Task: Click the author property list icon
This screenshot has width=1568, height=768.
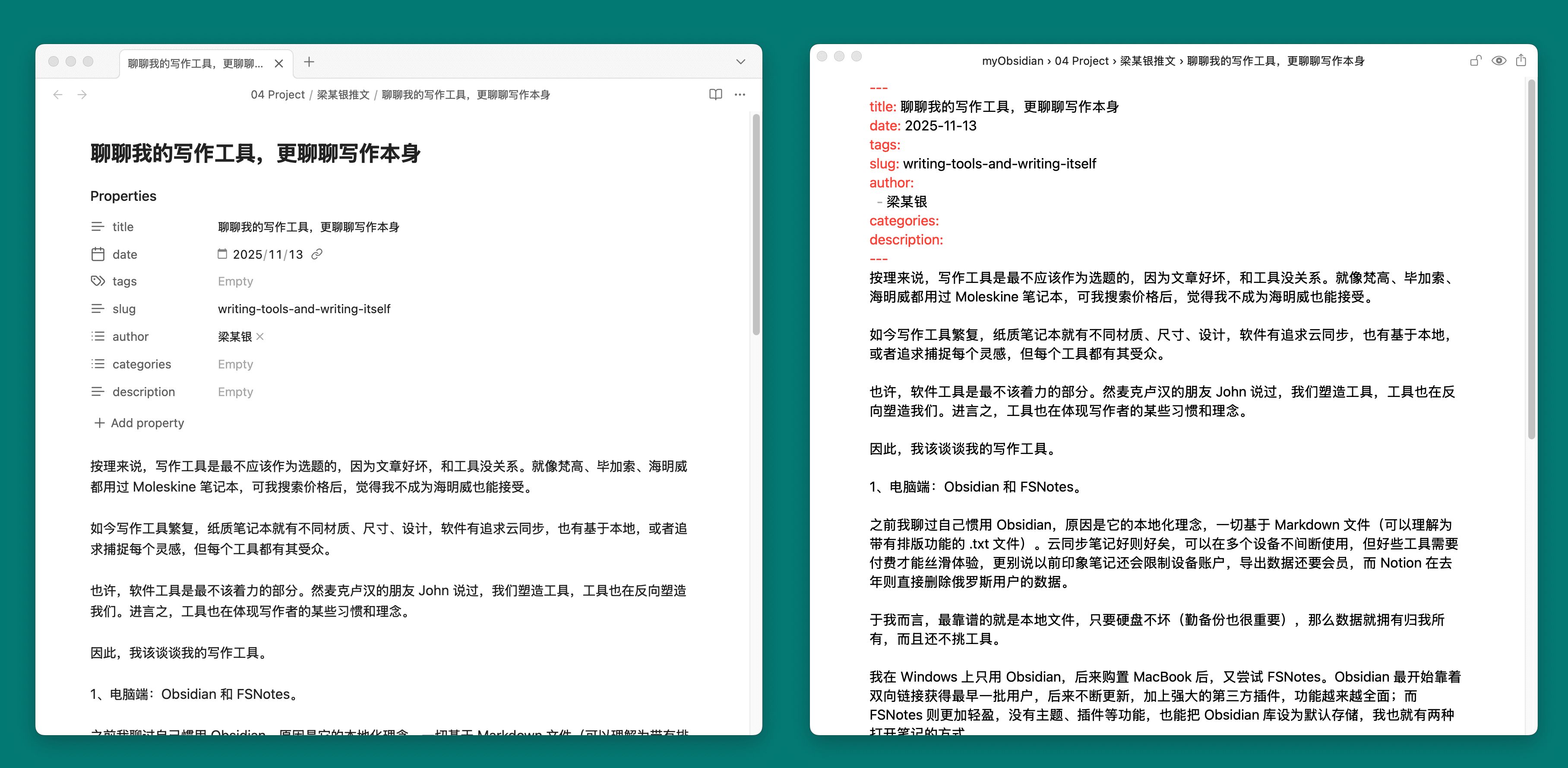Action: [x=98, y=336]
